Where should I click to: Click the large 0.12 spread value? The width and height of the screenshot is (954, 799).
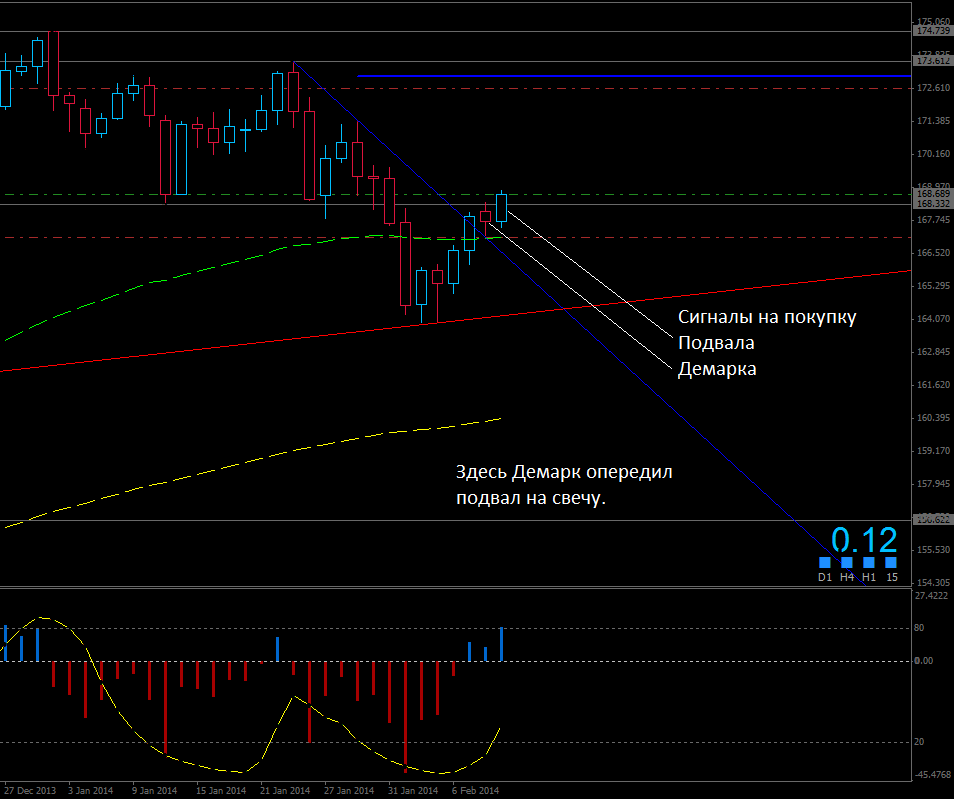[864, 540]
